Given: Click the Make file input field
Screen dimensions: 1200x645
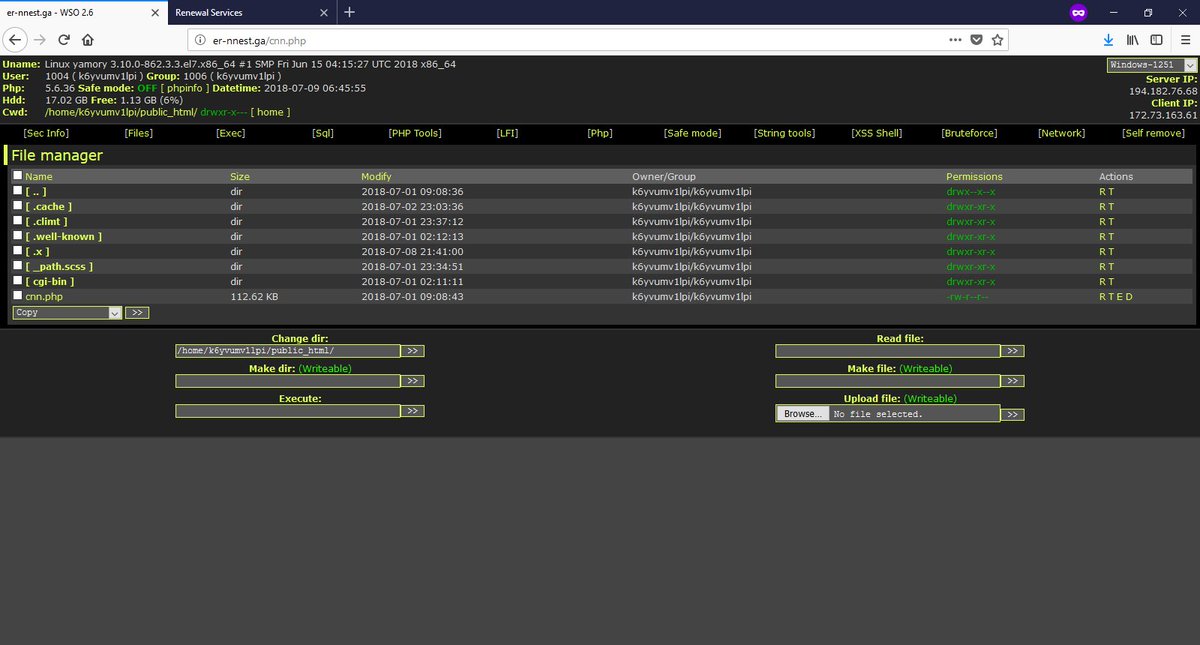Looking at the screenshot, I should coord(888,381).
